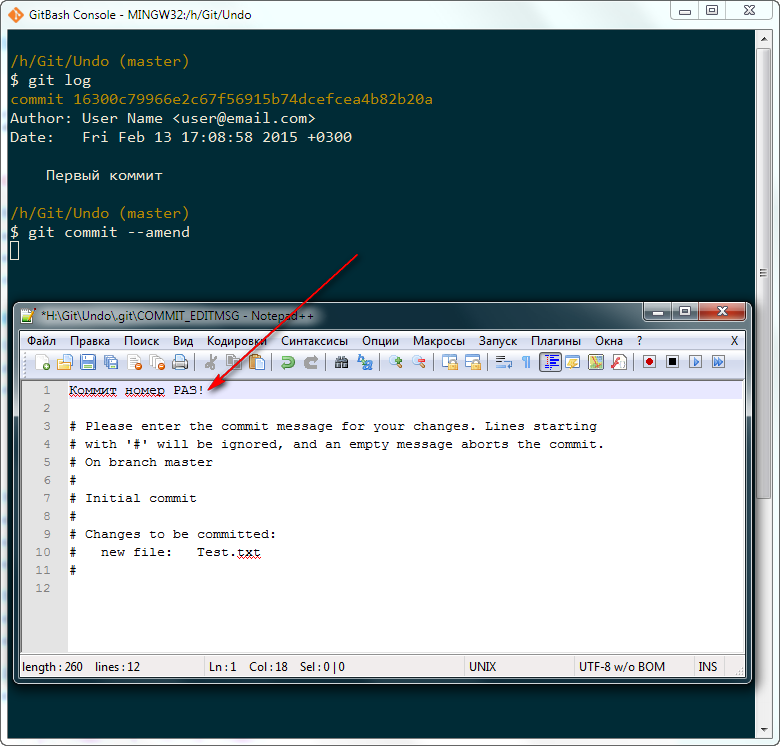This screenshot has height=746, width=780.
Task: Open the Синтаксисы menu
Action: (314, 341)
